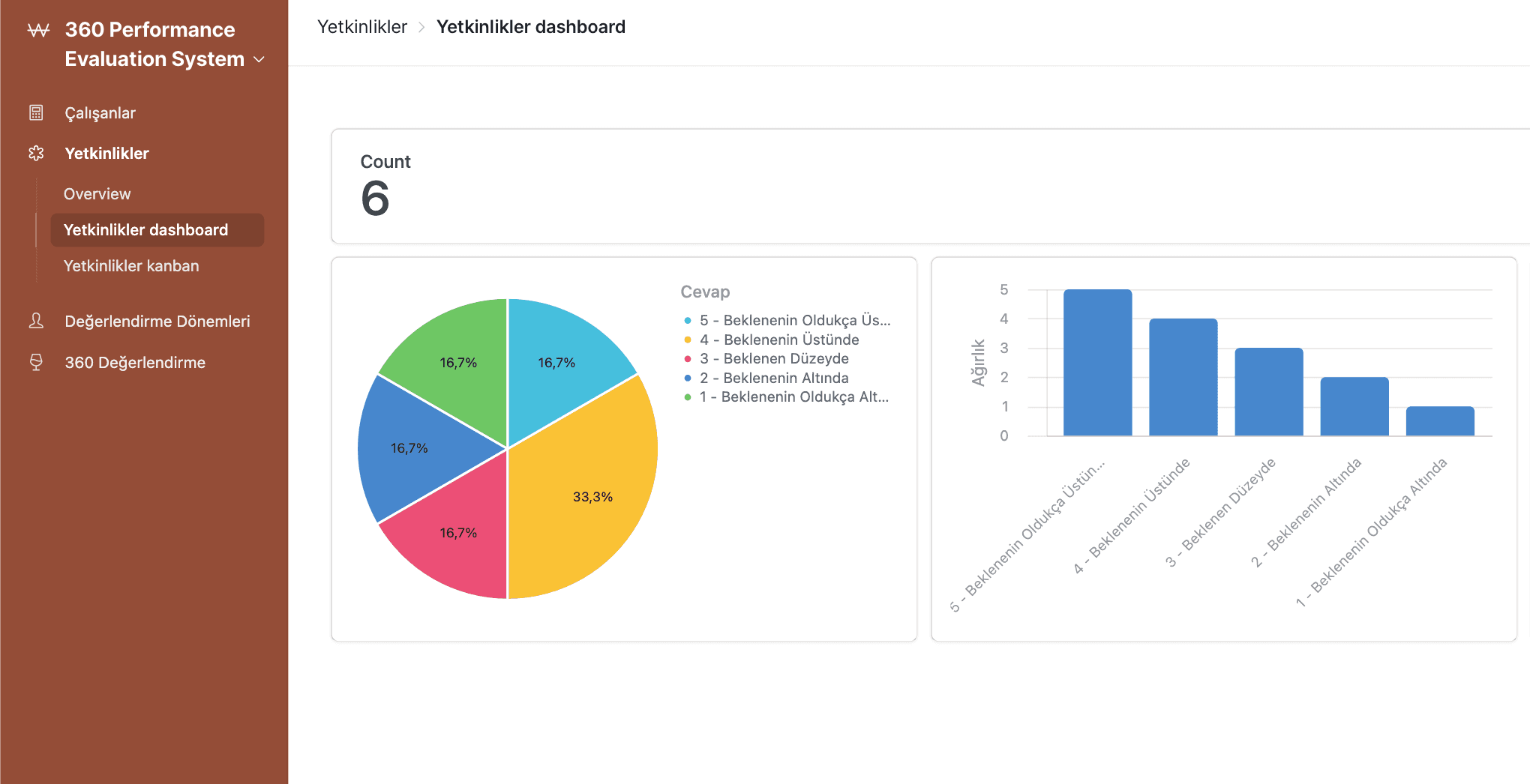Click x-axis label 4 - Beklenenin Üstünde
The width and height of the screenshot is (1530, 784).
[x=1132, y=516]
